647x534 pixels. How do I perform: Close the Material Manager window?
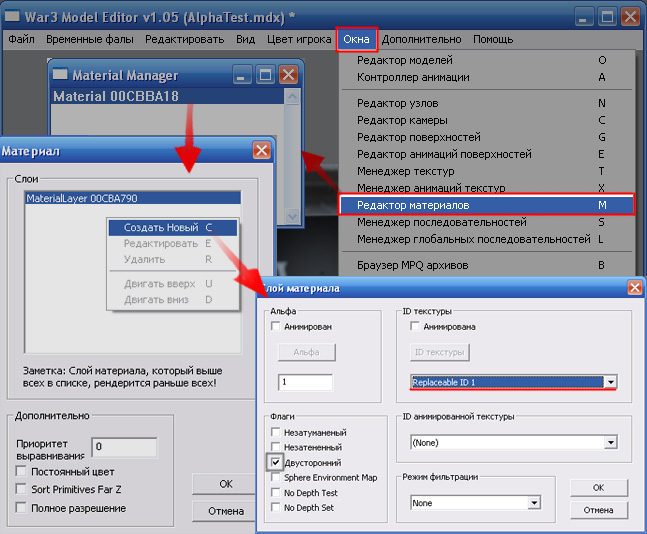tap(288, 75)
